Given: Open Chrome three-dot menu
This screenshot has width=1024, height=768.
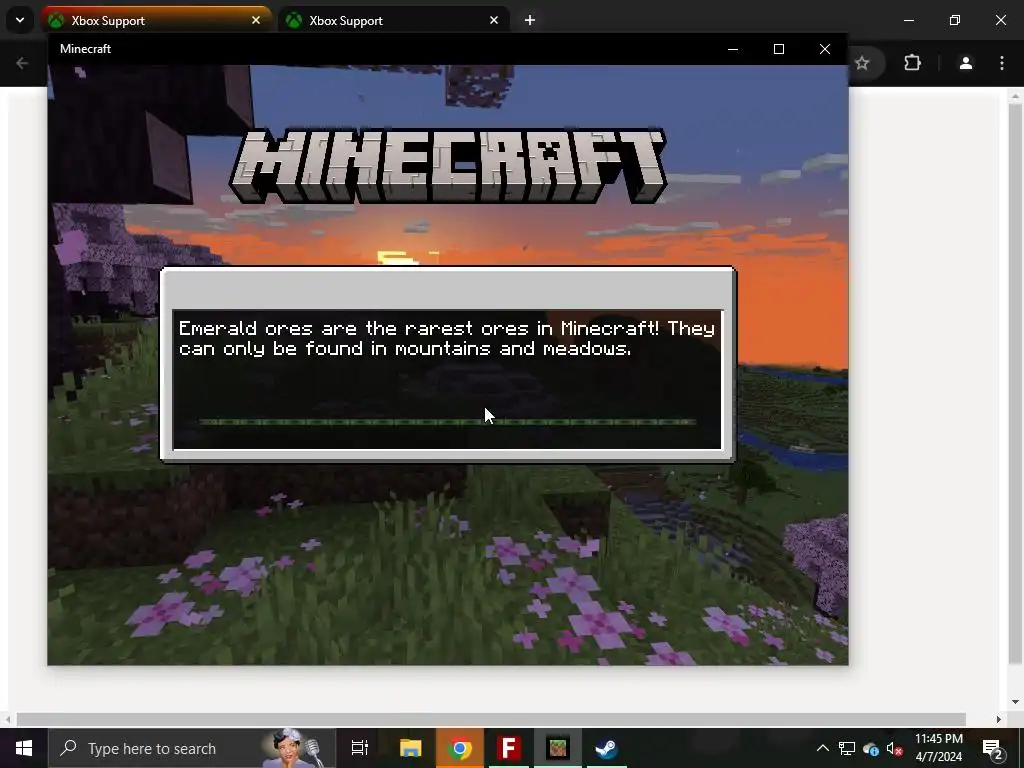Looking at the screenshot, I should pyautogui.click(x=1002, y=63).
